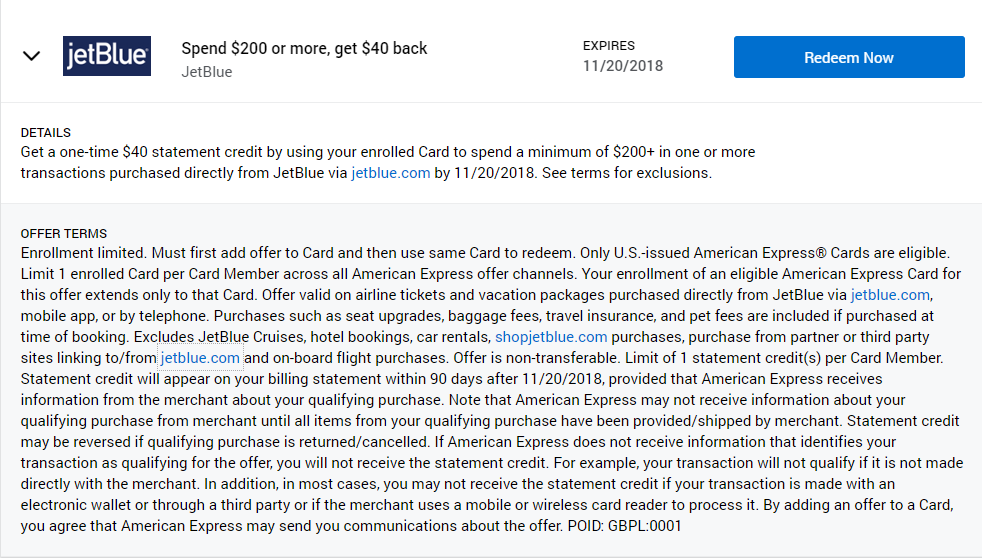This screenshot has width=982, height=558.
Task: Click the EXPIRES label
Action: click(608, 46)
